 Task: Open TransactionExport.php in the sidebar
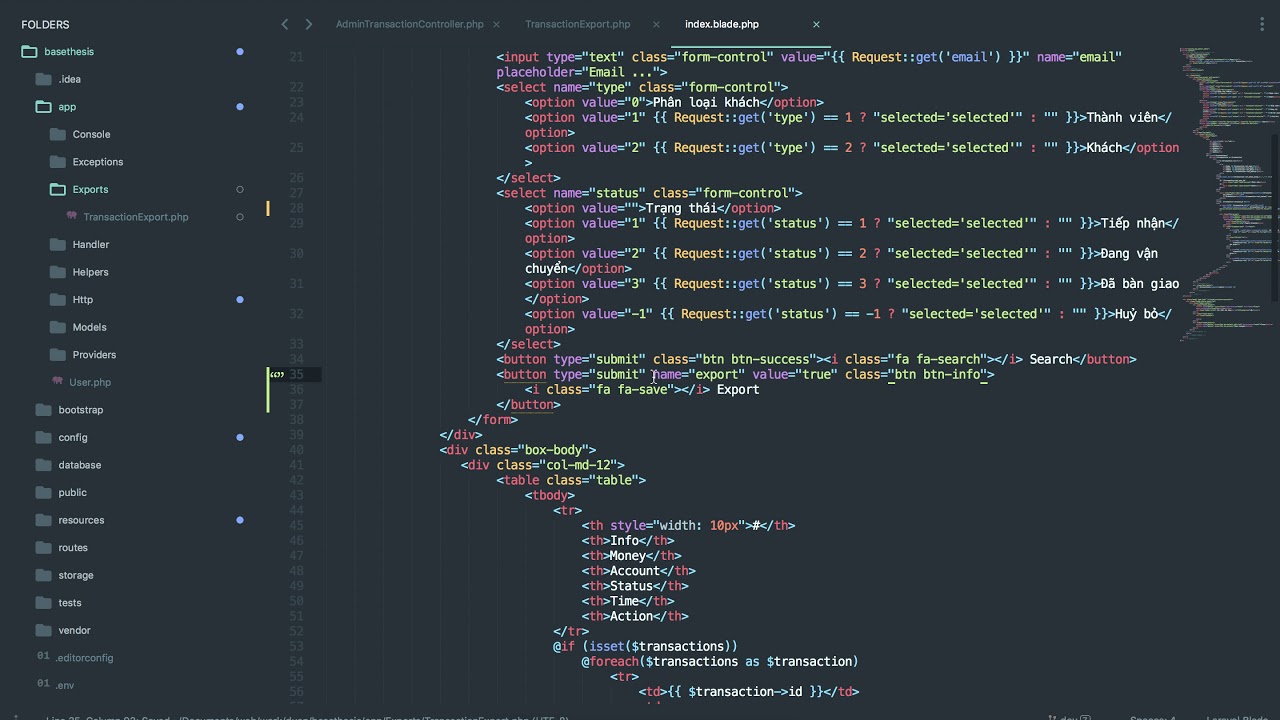pos(136,217)
